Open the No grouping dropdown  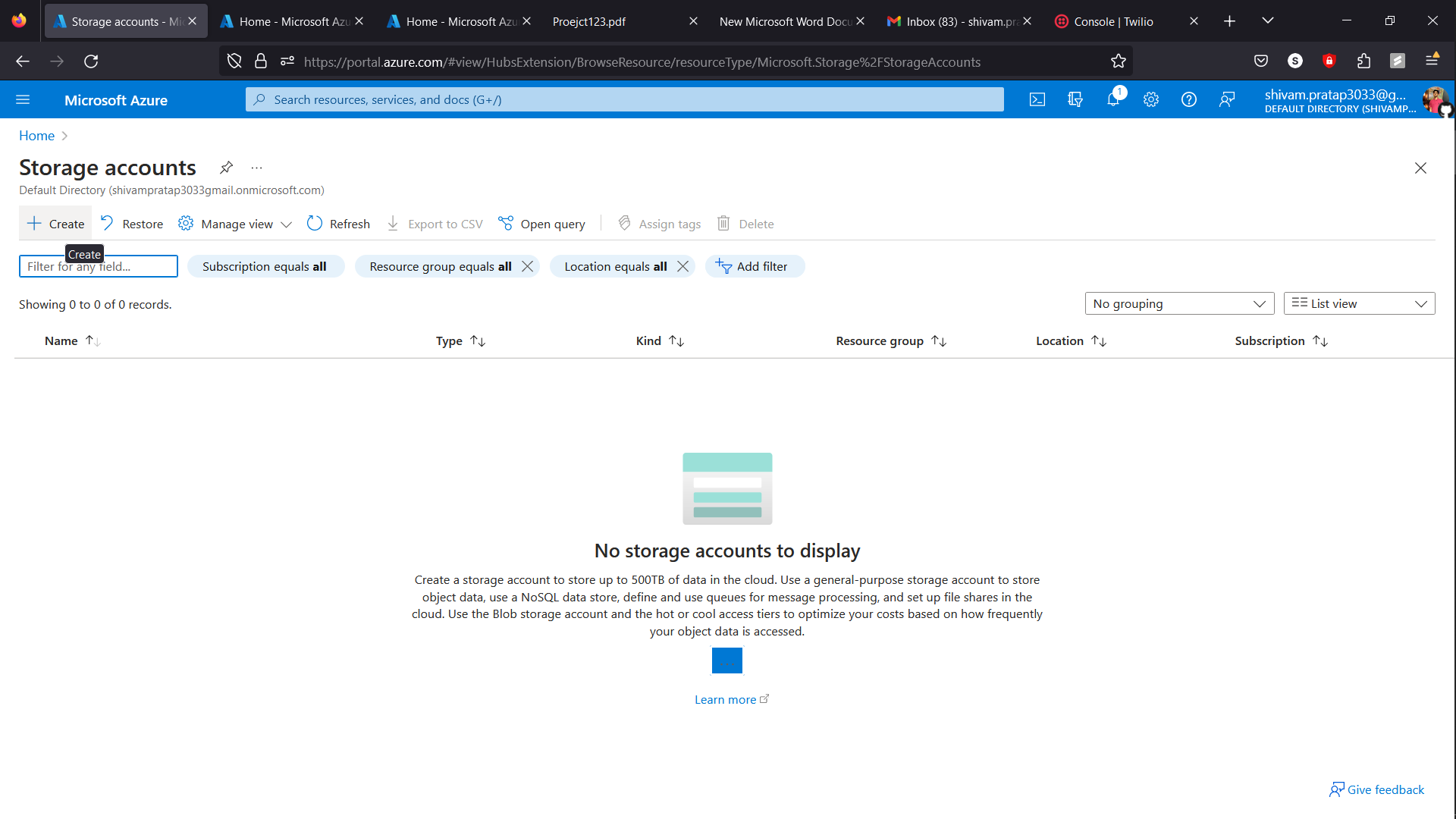pos(1178,303)
